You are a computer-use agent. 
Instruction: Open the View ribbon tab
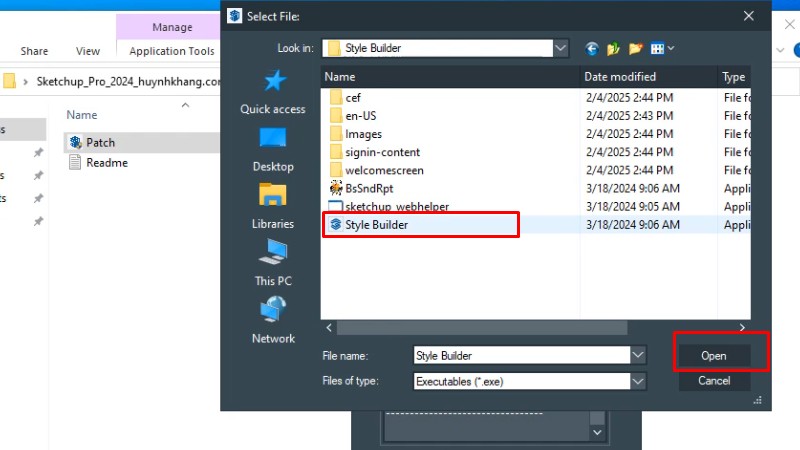[x=88, y=51]
